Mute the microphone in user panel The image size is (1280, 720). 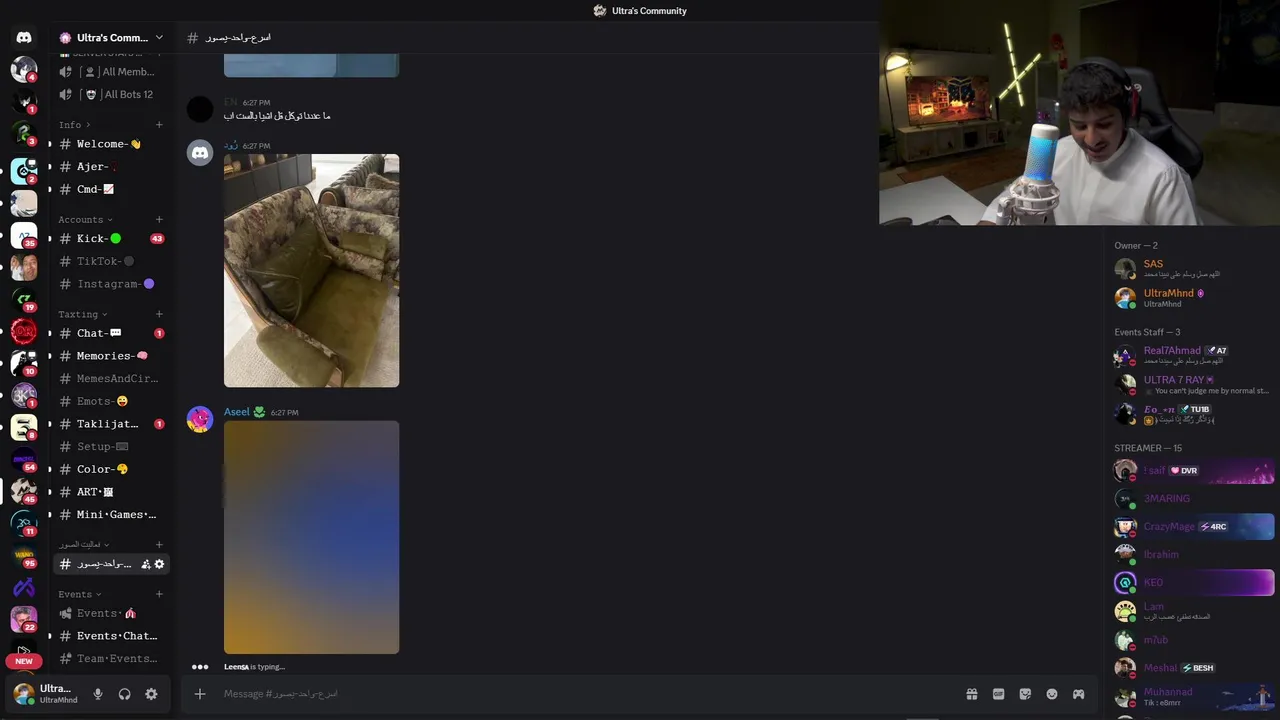(x=98, y=694)
